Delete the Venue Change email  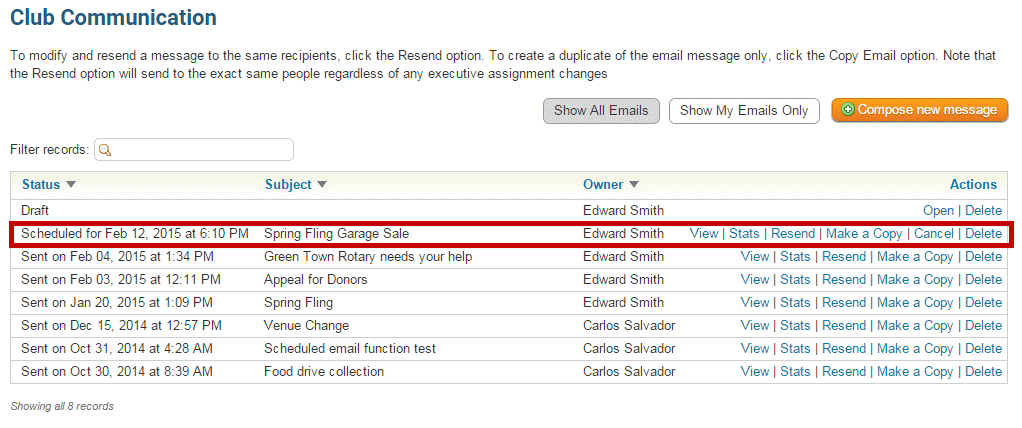coord(983,326)
